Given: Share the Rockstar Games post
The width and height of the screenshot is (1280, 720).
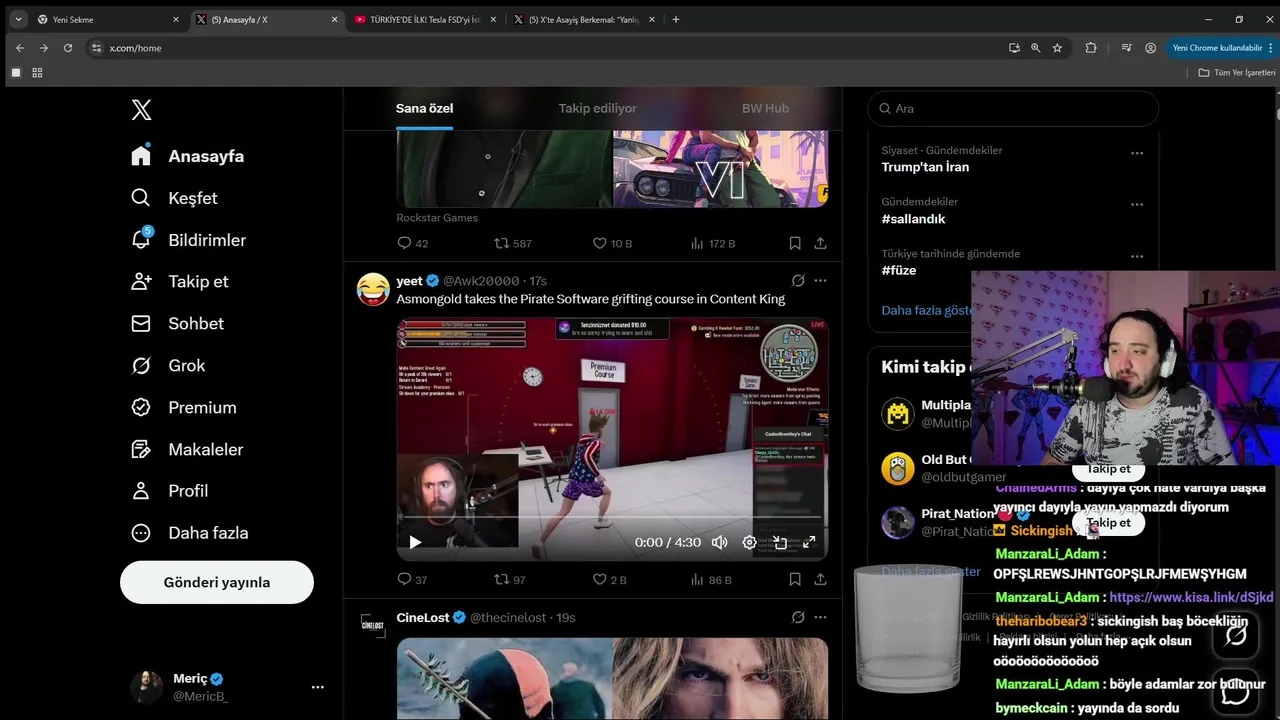Looking at the screenshot, I should coord(820,243).
